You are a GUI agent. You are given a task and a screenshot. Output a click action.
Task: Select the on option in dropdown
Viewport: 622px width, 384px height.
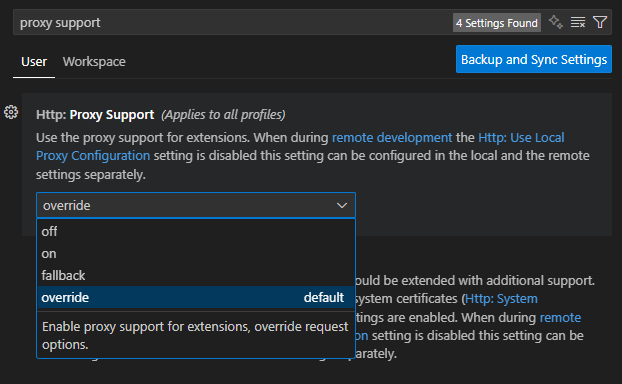coord(196,253)
